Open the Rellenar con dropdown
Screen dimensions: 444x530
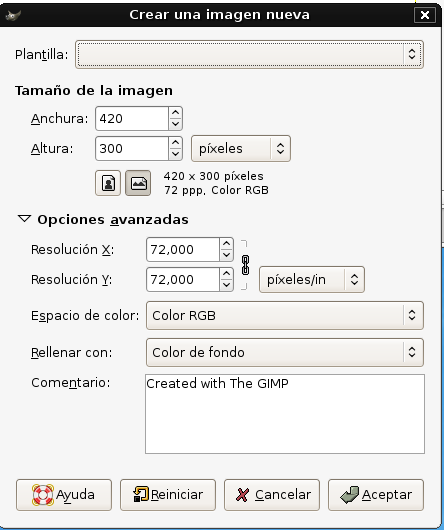(285, 352)
